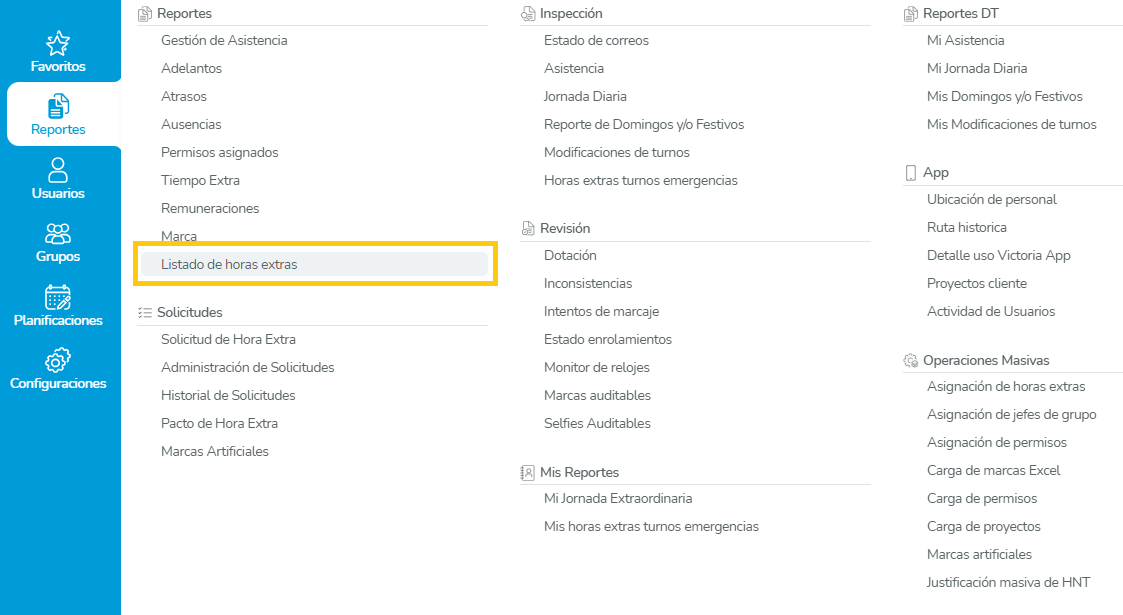Open Listado de horas extras report
Image resolution: width=1123 pixels, height=615 pixels.
229,265
